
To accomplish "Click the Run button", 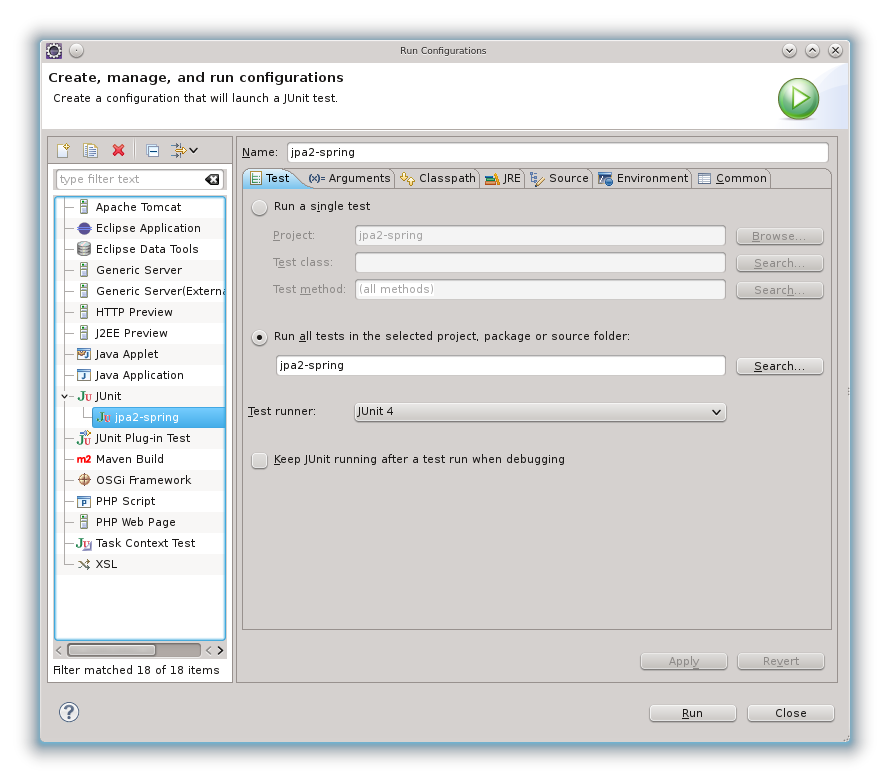I will pyautogui.click(x=692, y=713).
